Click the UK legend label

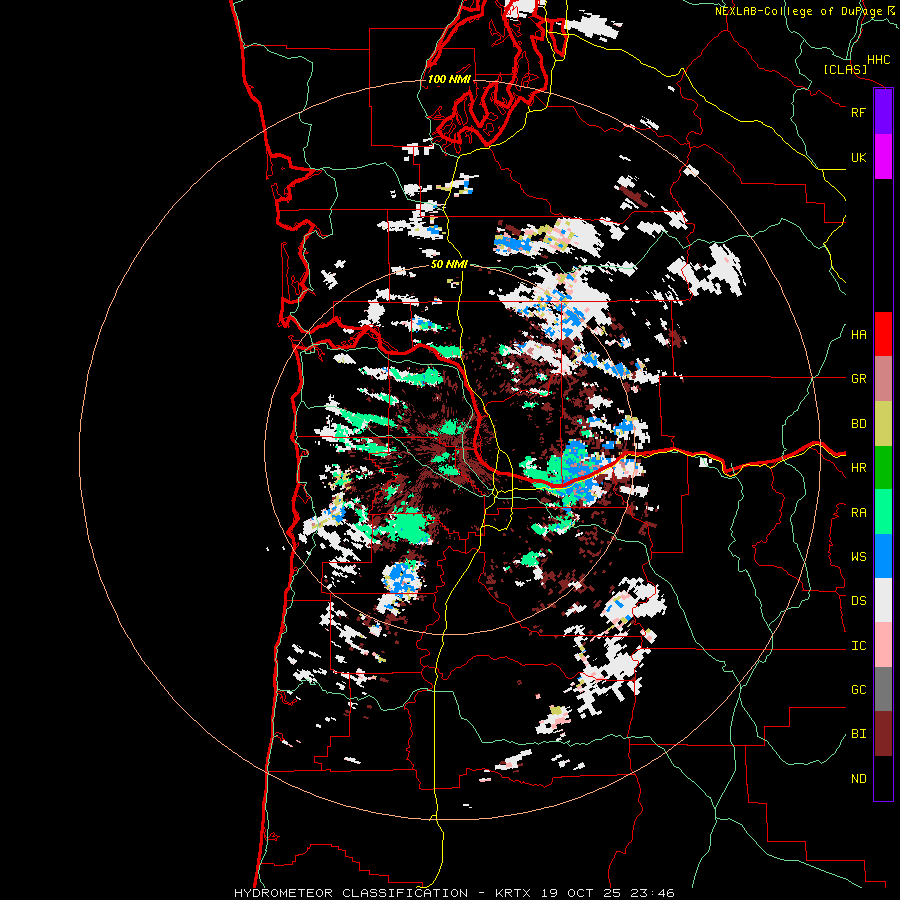[858, 157]
